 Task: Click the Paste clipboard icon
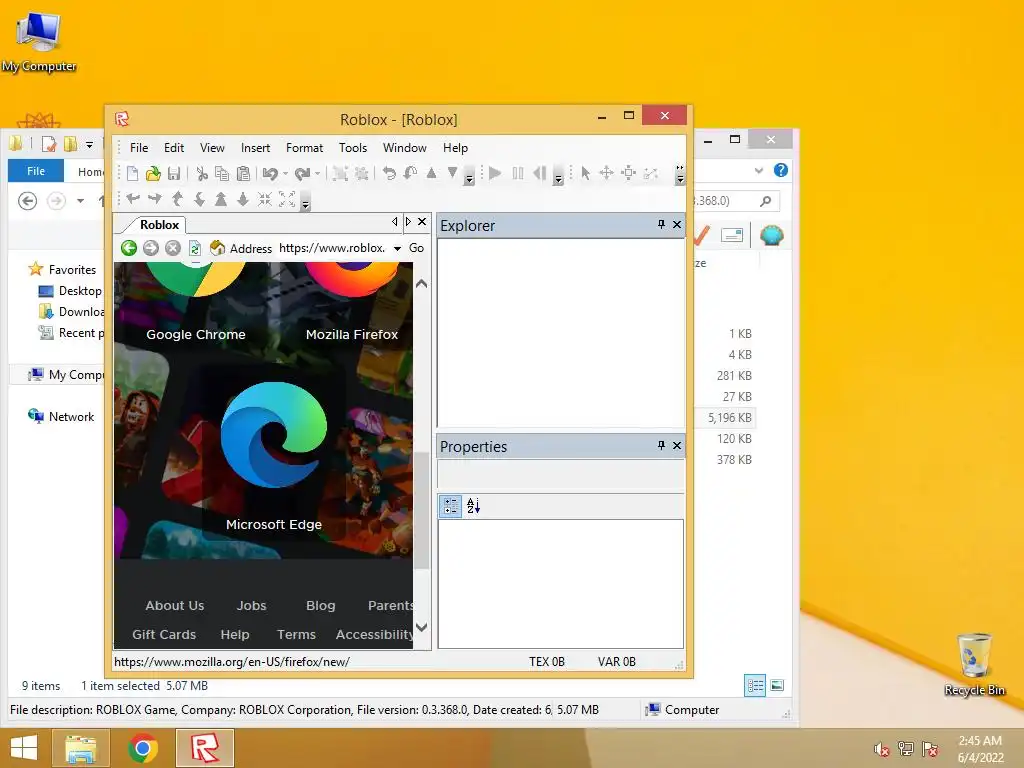pyautogui.click(x=243, y=173)
